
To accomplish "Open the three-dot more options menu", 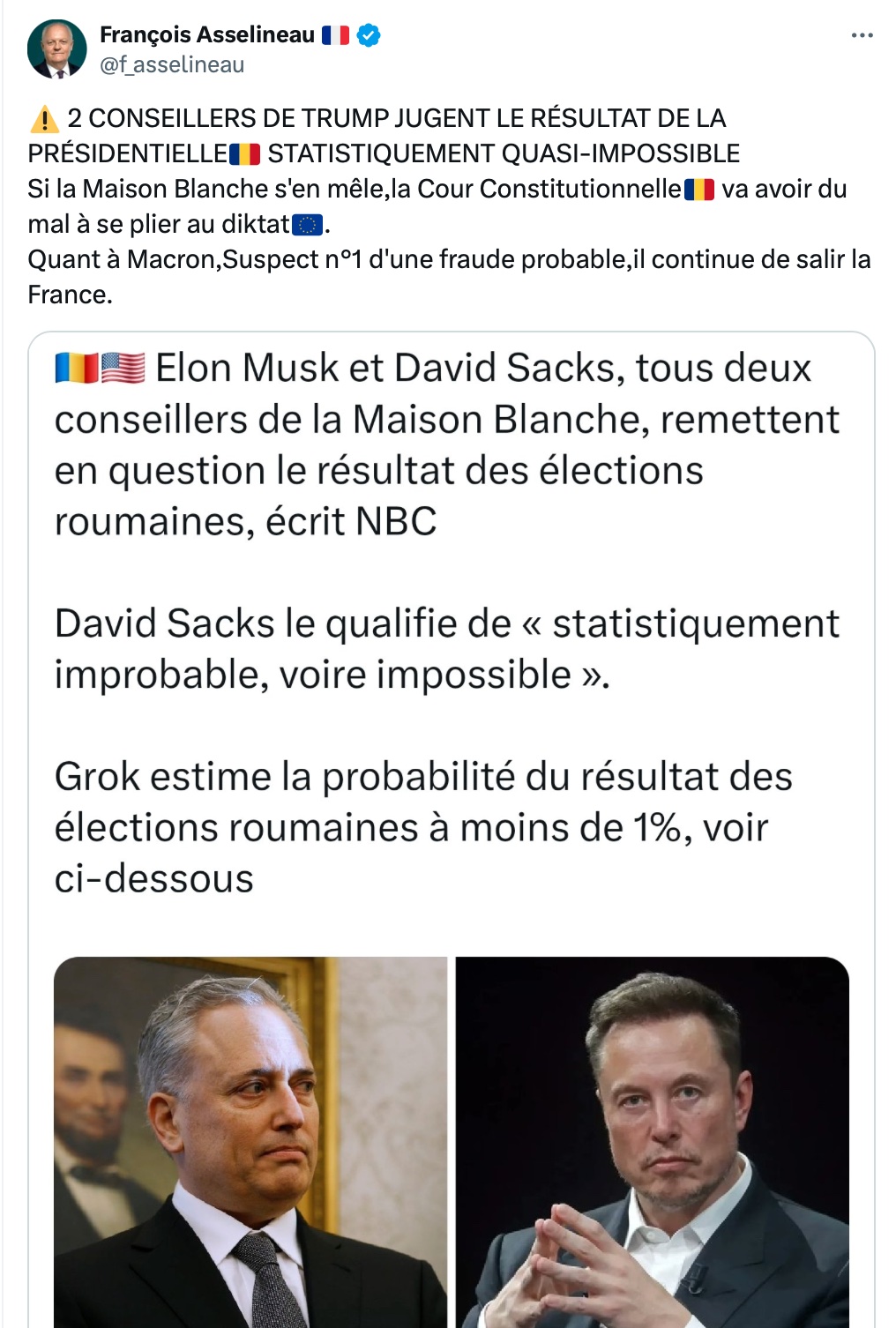I will coord(862,35).
